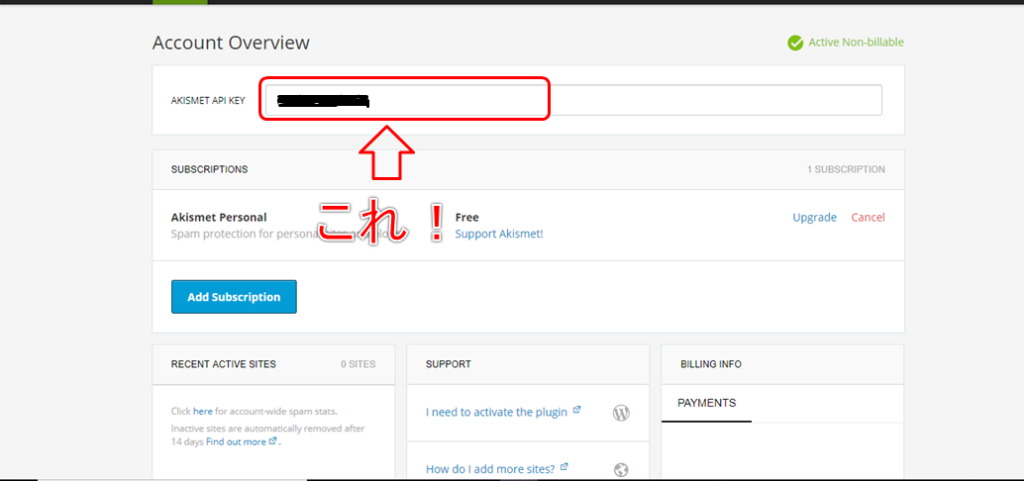1024x481 pixels.
Task: Click the green Active status checkmark icon
Action: (x=795, y=43)
